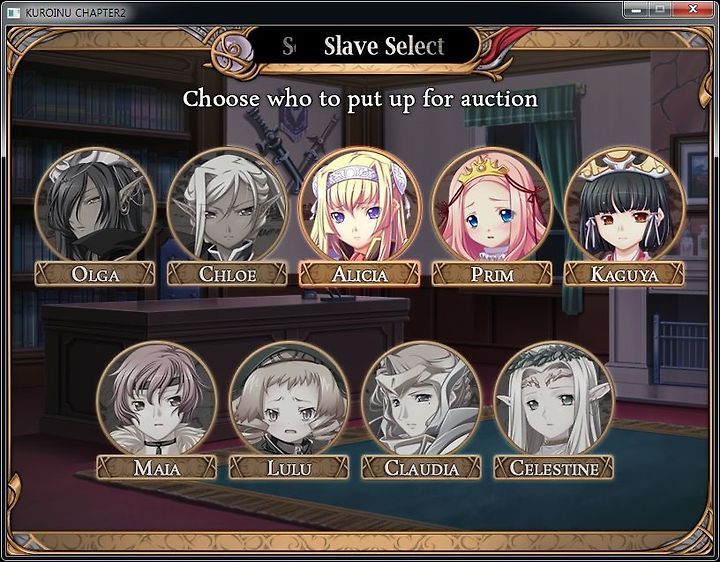
Task: Select Maia's portrait in bottom row
Action: tap(157, 399)
